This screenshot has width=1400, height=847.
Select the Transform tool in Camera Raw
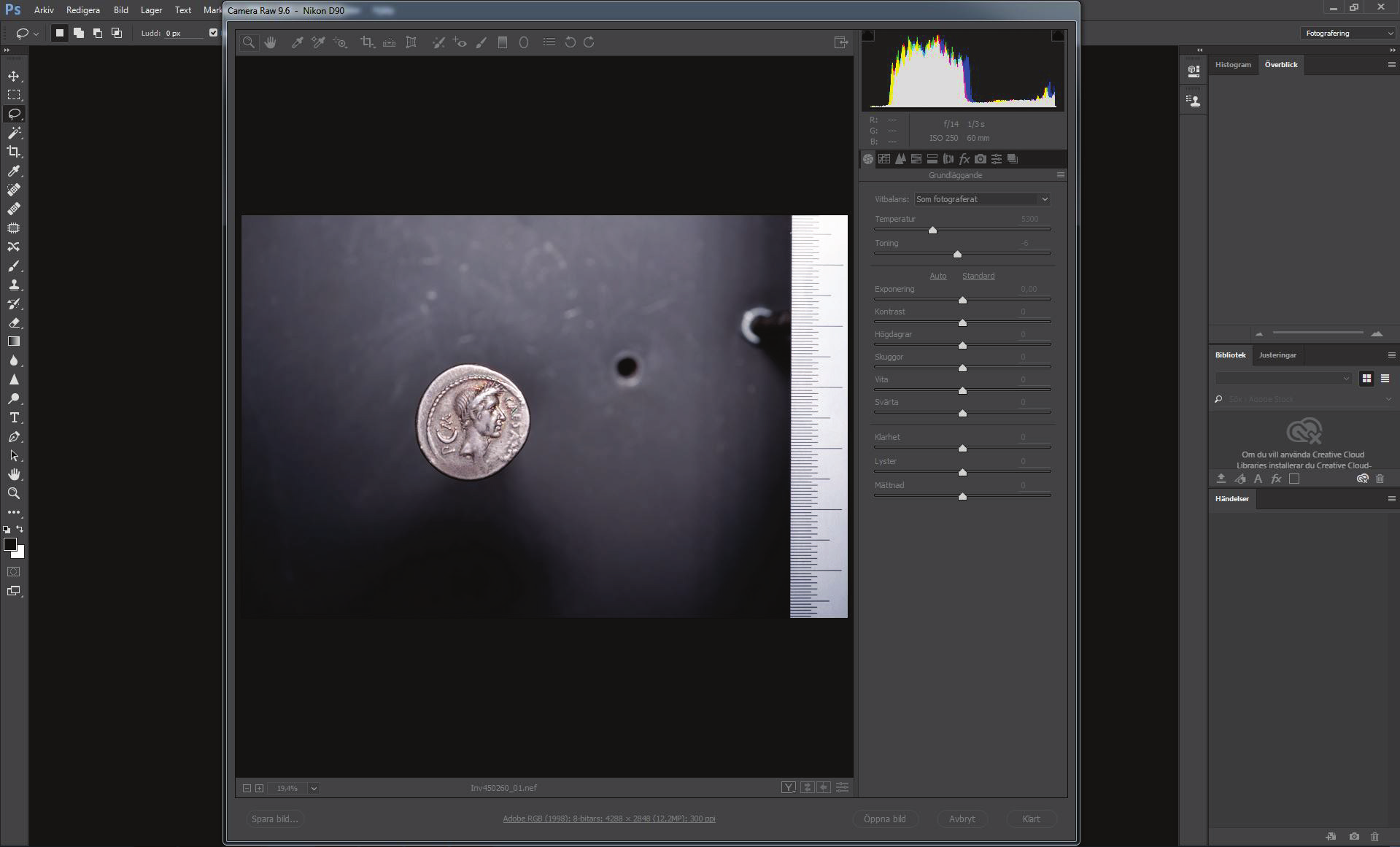click(411, 42)
